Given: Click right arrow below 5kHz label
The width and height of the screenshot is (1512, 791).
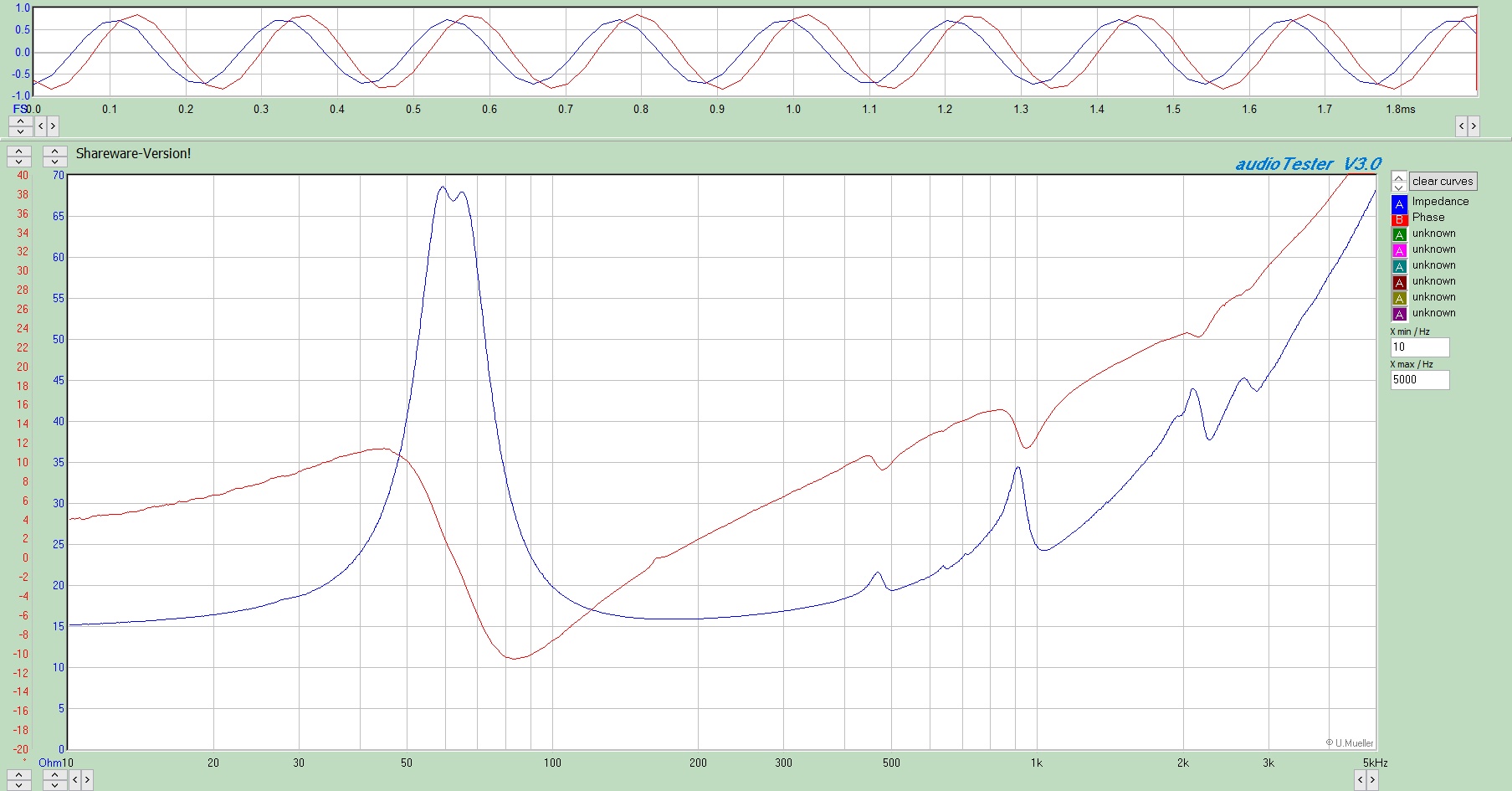Looking at the screenshot, I should pyautogui.click(x=1372, y=780).
